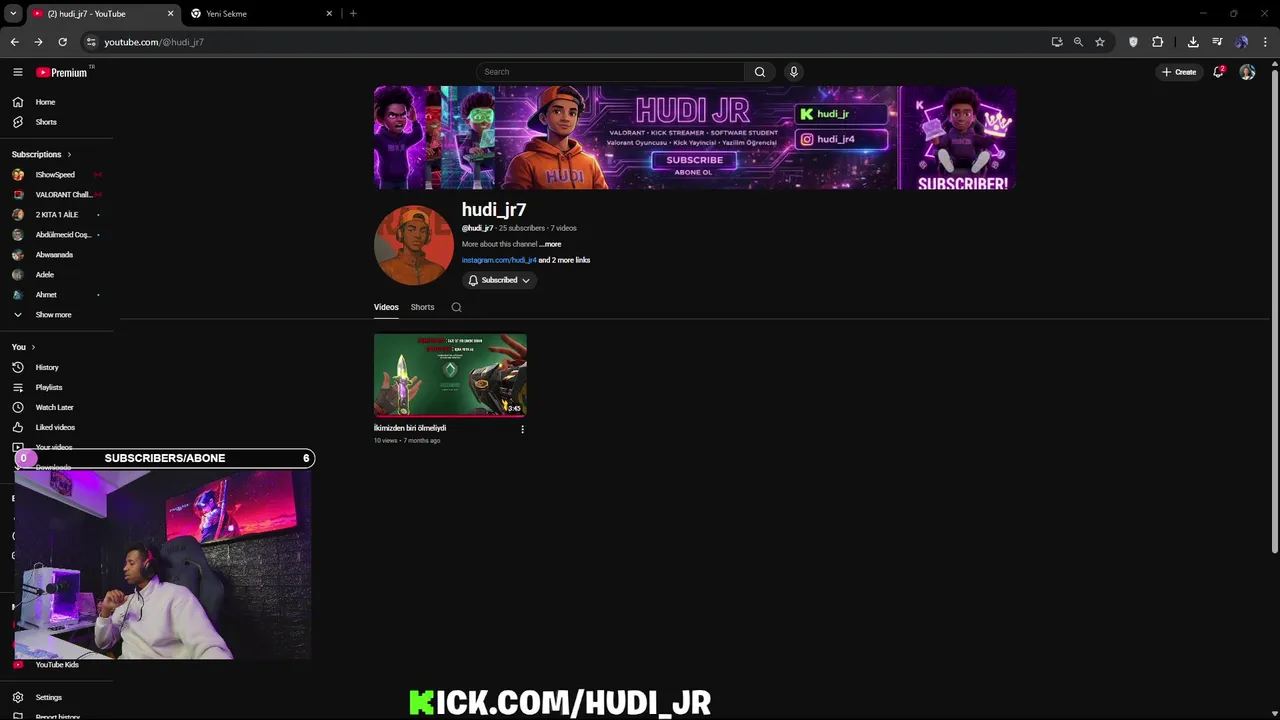Viewport: 1280px width, 720px height.
Task: Go back in the browser
Action: pos(14,42)
